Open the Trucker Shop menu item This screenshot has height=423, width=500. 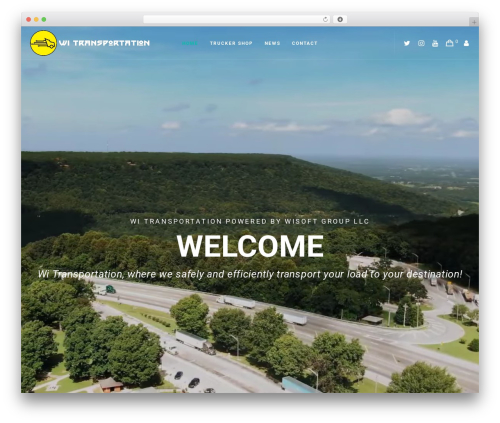[x=231, y=43]
